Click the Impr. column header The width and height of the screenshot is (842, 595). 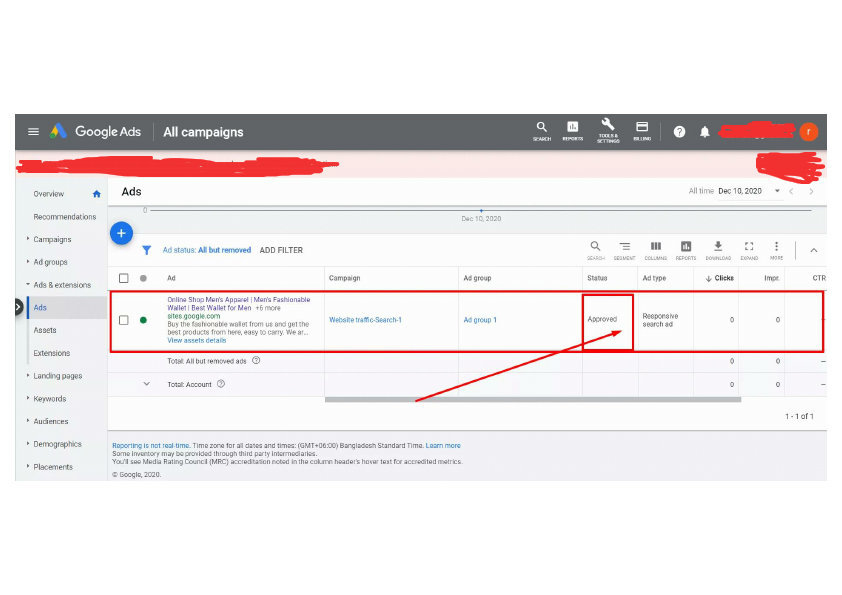coord(772,278)
